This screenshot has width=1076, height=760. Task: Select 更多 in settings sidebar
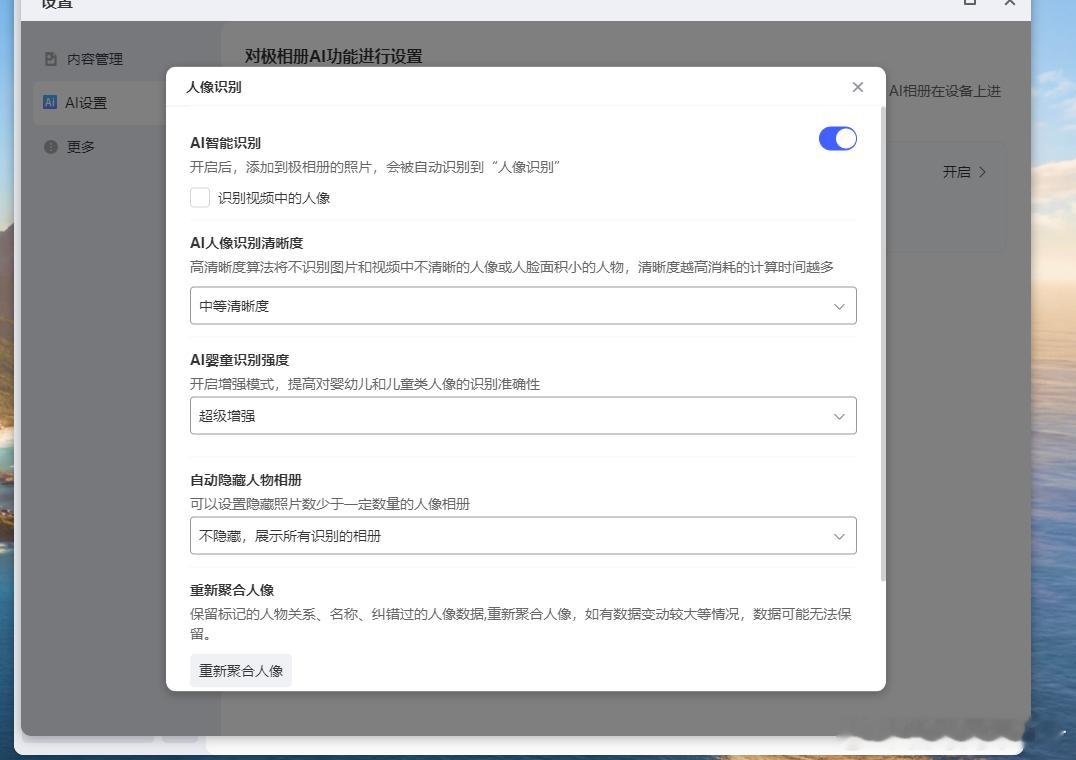click(80, 147)
